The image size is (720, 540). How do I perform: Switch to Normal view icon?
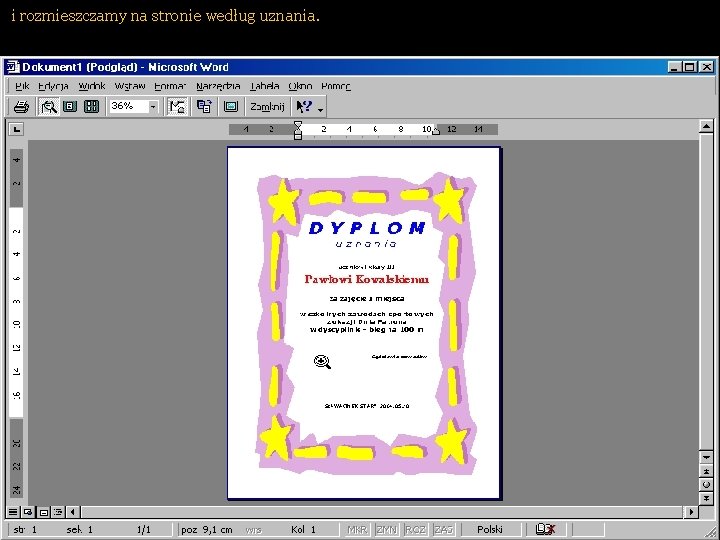13,512
